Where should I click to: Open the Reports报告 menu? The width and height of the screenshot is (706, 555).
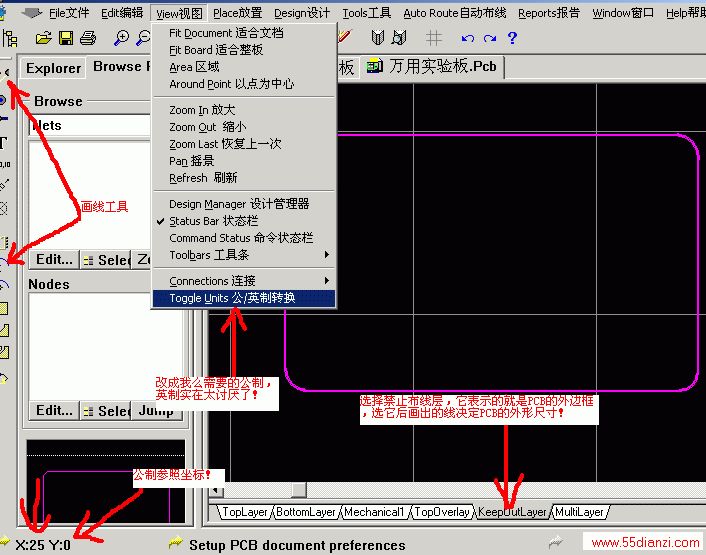[549, 13]
